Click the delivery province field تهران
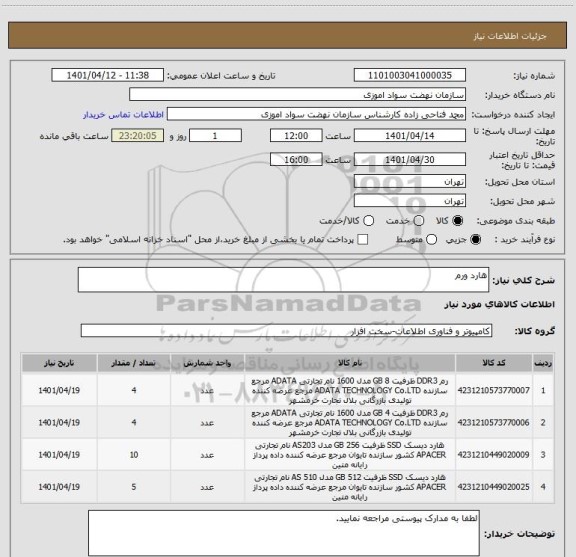 pos(410,182)
